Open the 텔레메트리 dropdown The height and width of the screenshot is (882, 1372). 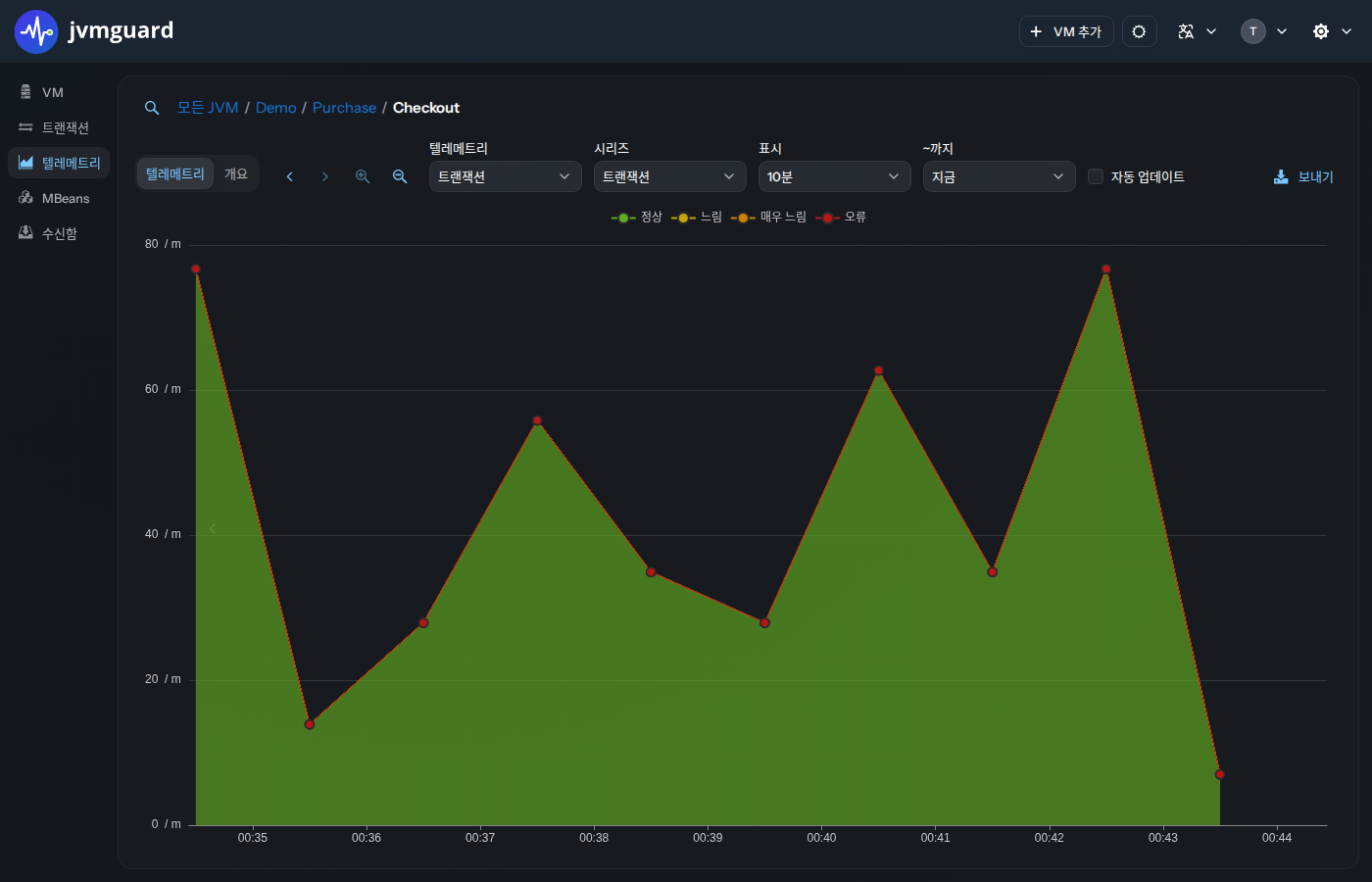coord(506,176)
